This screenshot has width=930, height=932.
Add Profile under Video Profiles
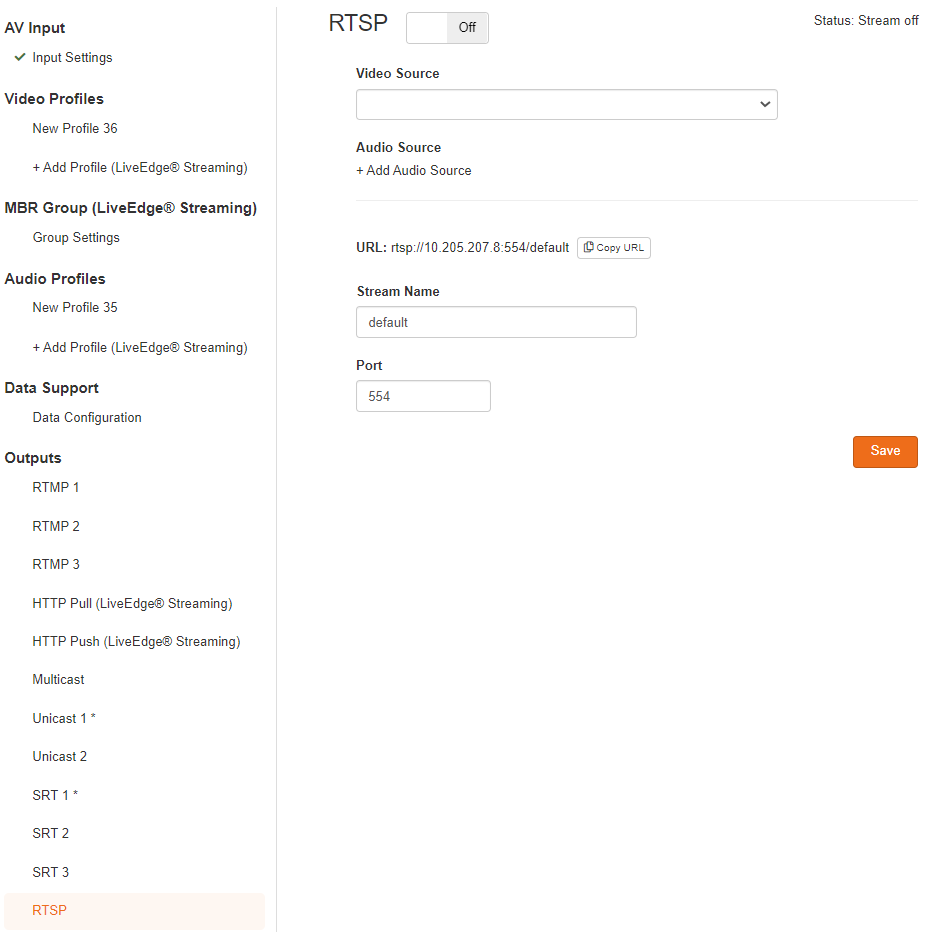click(x=140, y=168)
